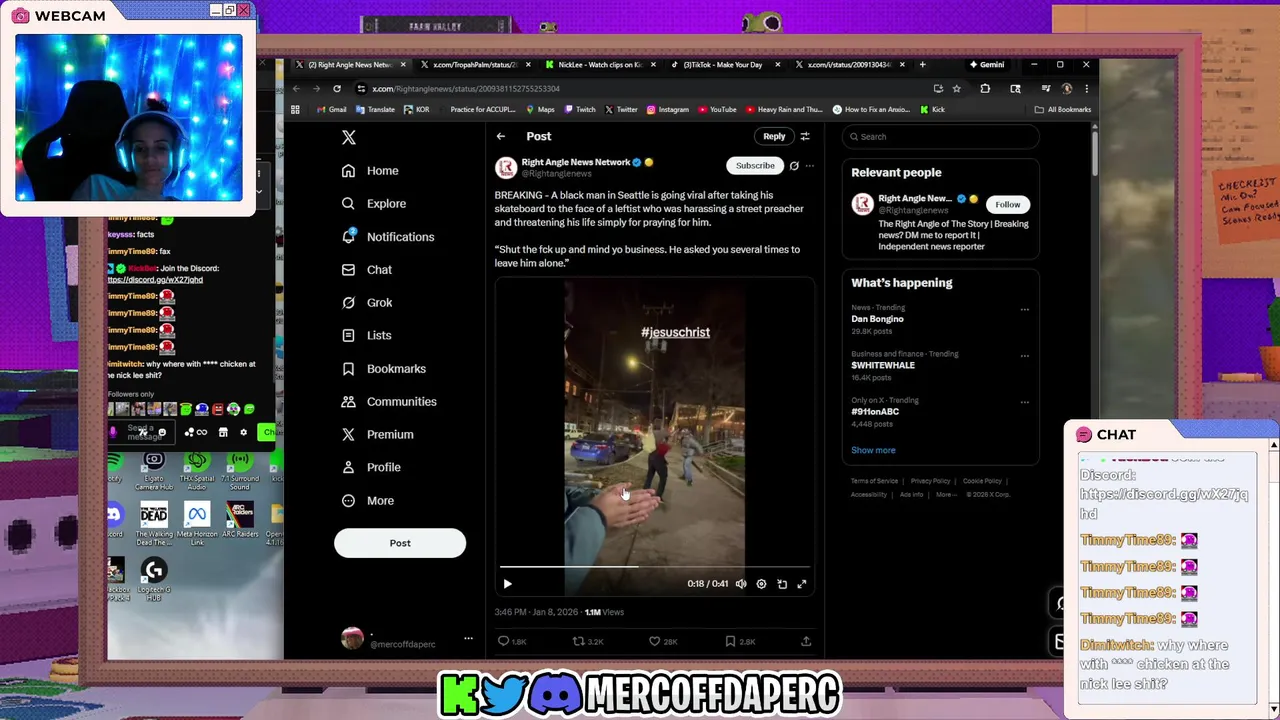The width and height of the screenshot is (1280, 720).
Task: Click the Grok explain icon on post
Action: tap(794, 166)
